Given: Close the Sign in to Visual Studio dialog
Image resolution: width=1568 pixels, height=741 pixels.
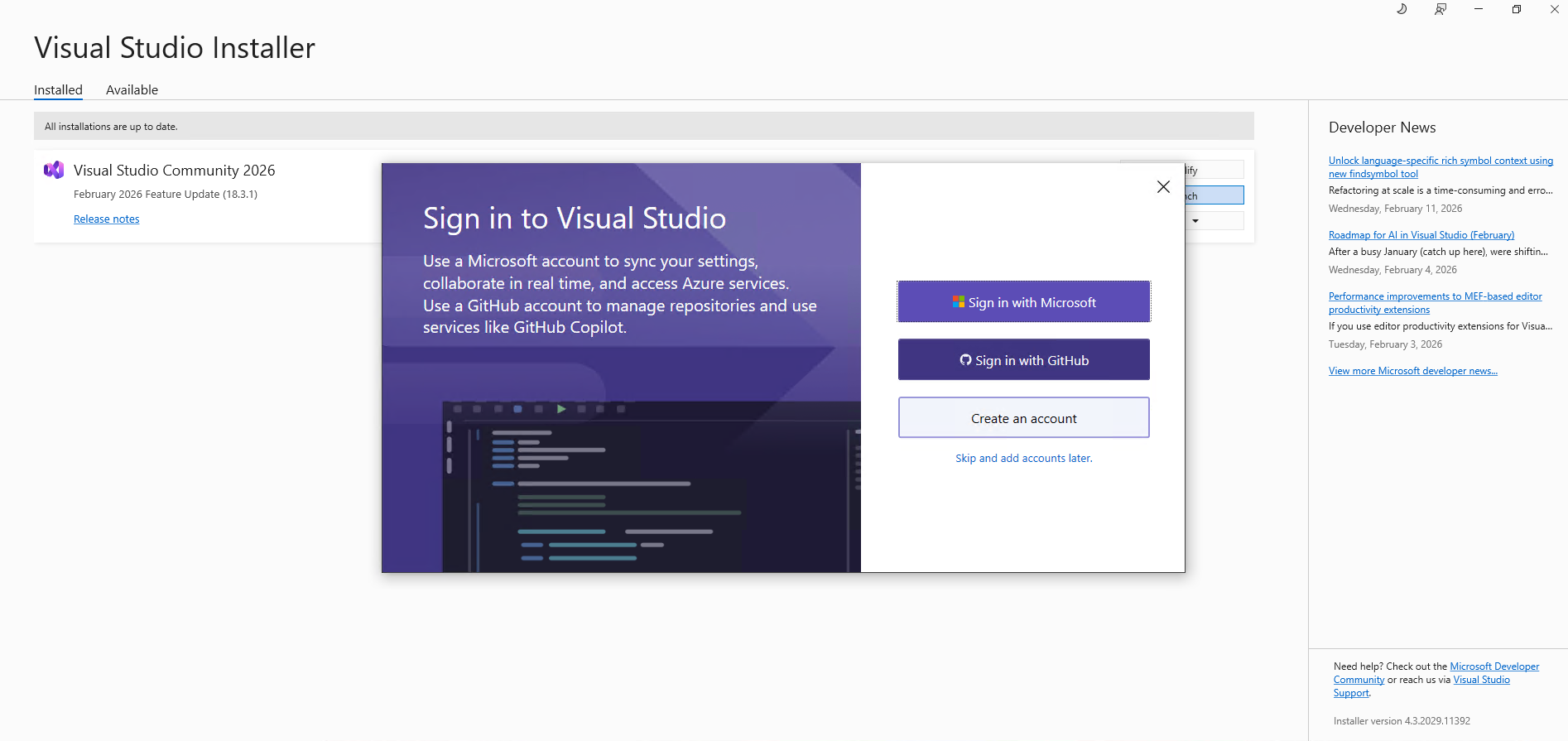Looking at the screenshot, I should [1163, 187].
